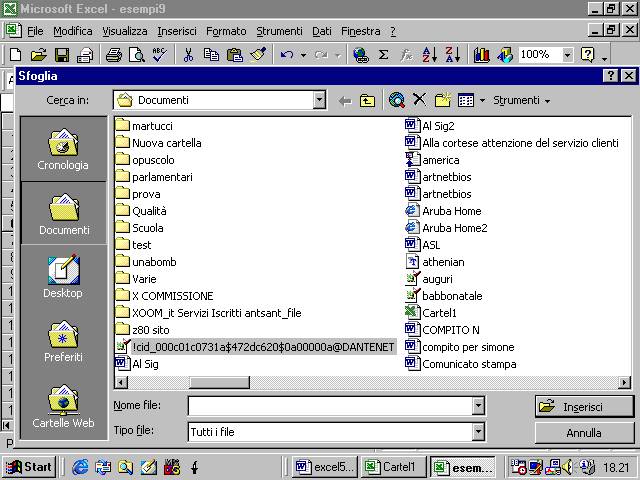
Task: Create a new folder with toolbar icon
Action: [442, 100]
